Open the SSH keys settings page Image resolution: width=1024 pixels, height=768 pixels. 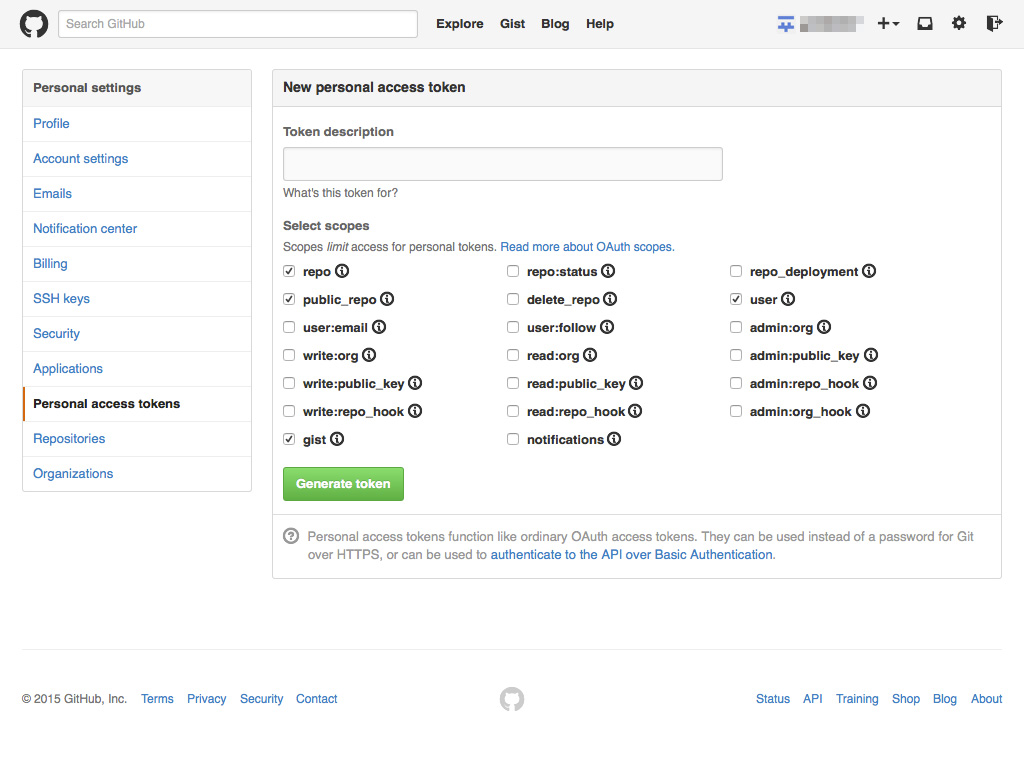[x=61, y=298]
